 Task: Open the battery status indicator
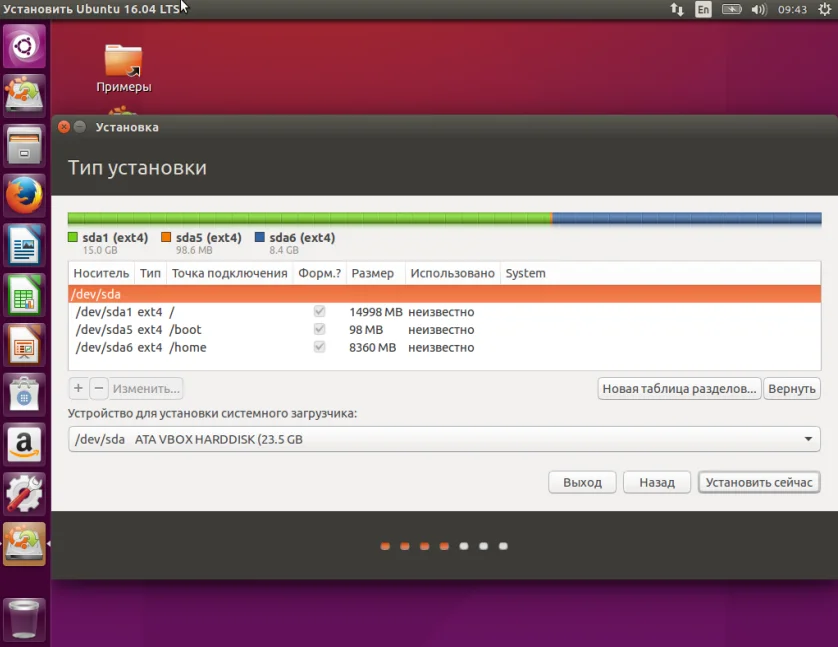coord(732,10)
